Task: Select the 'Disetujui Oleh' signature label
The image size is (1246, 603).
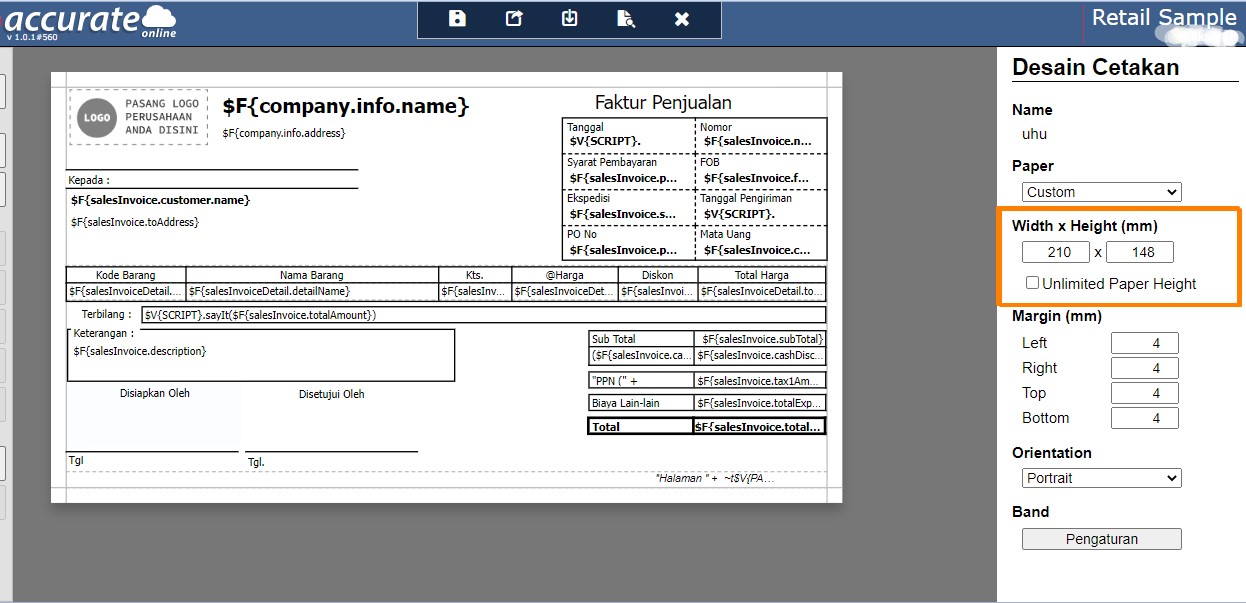Action: [332, 394]
